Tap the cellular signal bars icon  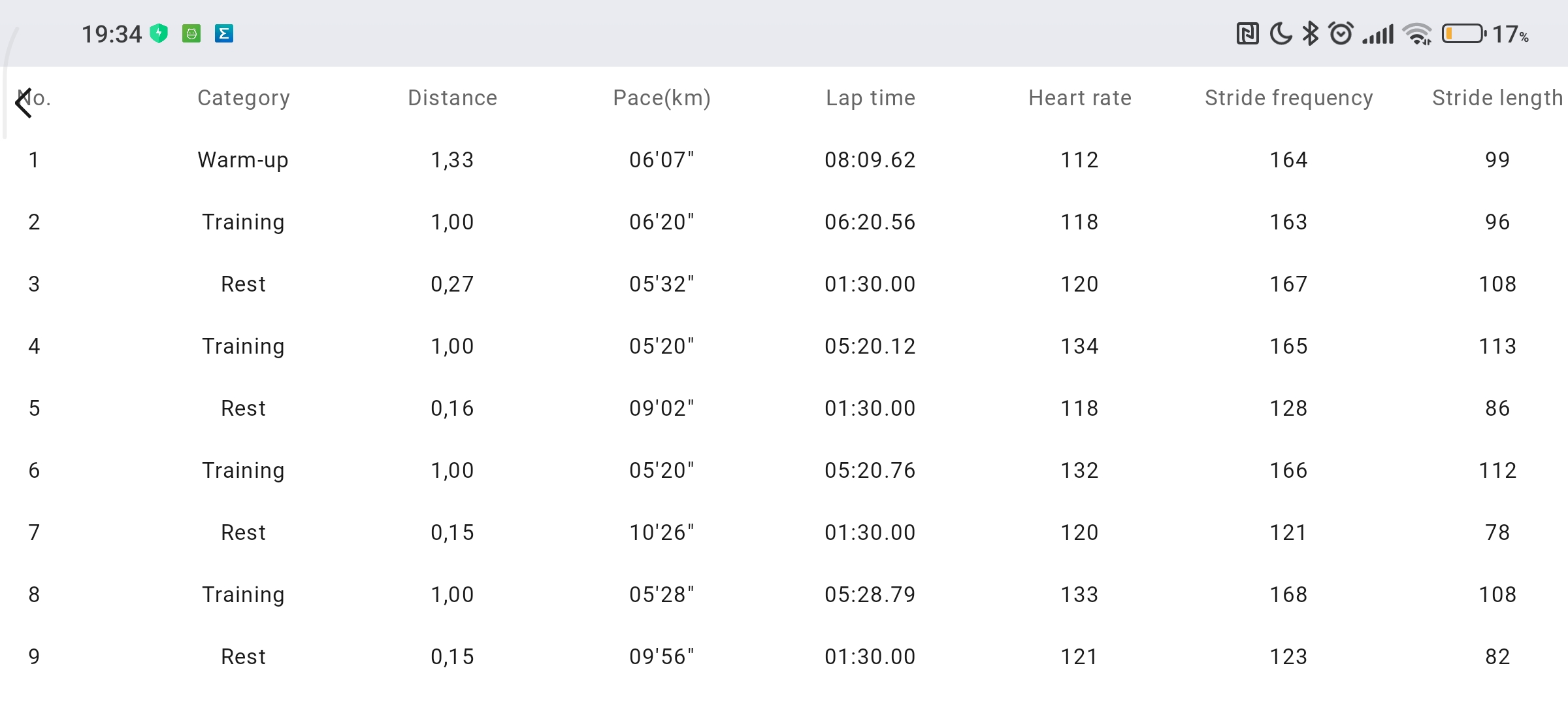(x=1379, y=34)
